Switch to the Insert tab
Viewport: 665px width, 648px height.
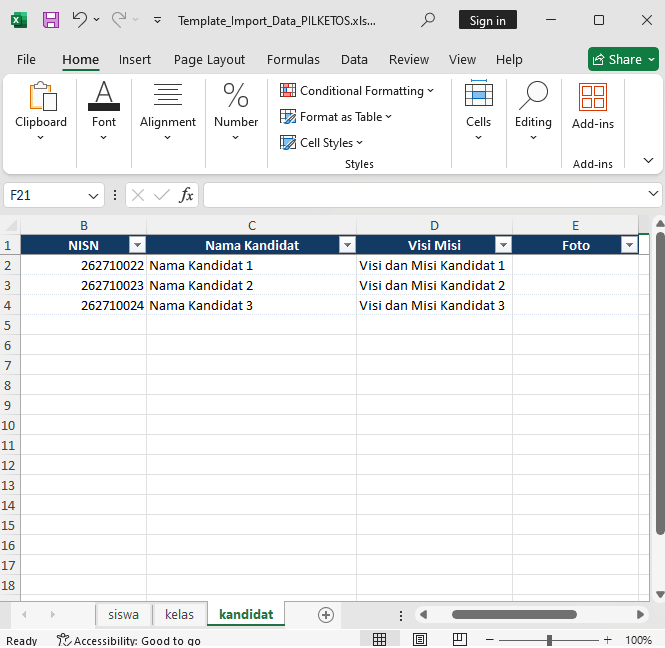[134, 59]
